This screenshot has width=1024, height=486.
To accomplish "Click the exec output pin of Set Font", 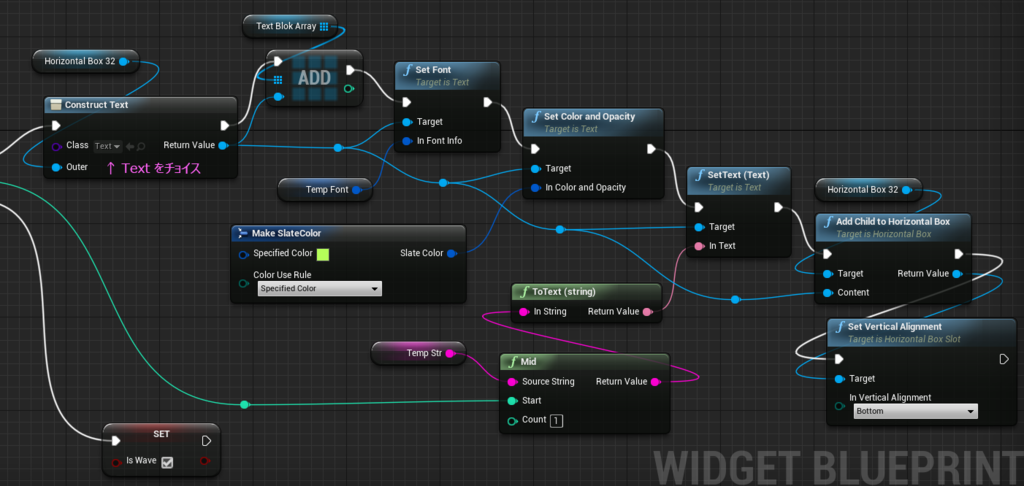I will pyautogui.click(x=488, y=102).
